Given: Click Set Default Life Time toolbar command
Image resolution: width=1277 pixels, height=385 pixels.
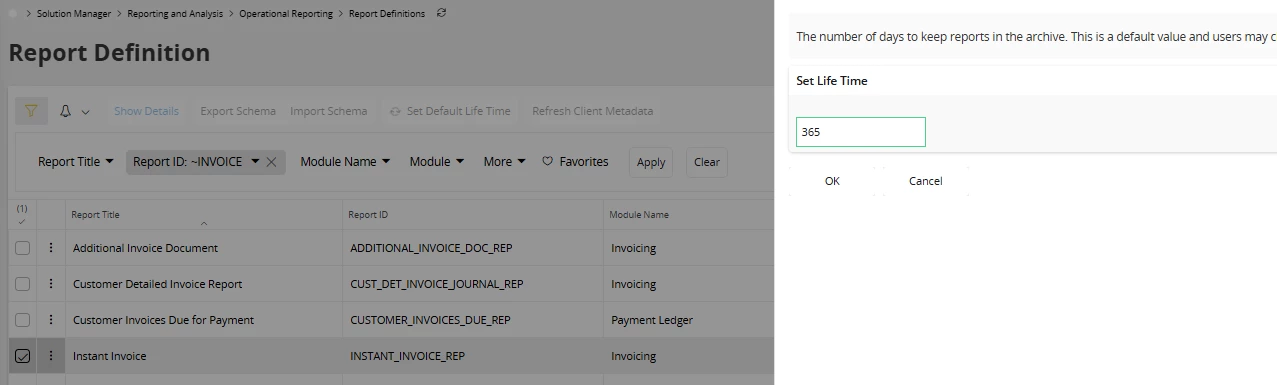Looking at the screenshot, I should [450, 111].
